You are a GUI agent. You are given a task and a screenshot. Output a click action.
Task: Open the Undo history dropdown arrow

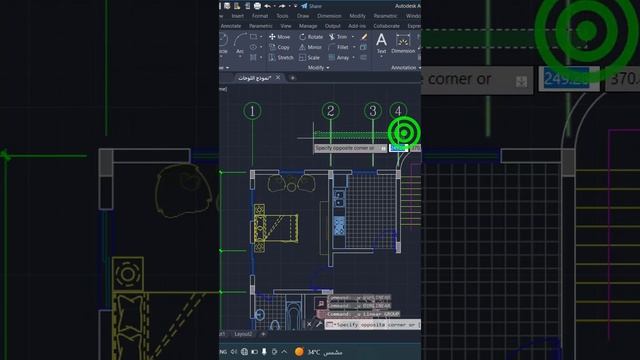point(274,6)
